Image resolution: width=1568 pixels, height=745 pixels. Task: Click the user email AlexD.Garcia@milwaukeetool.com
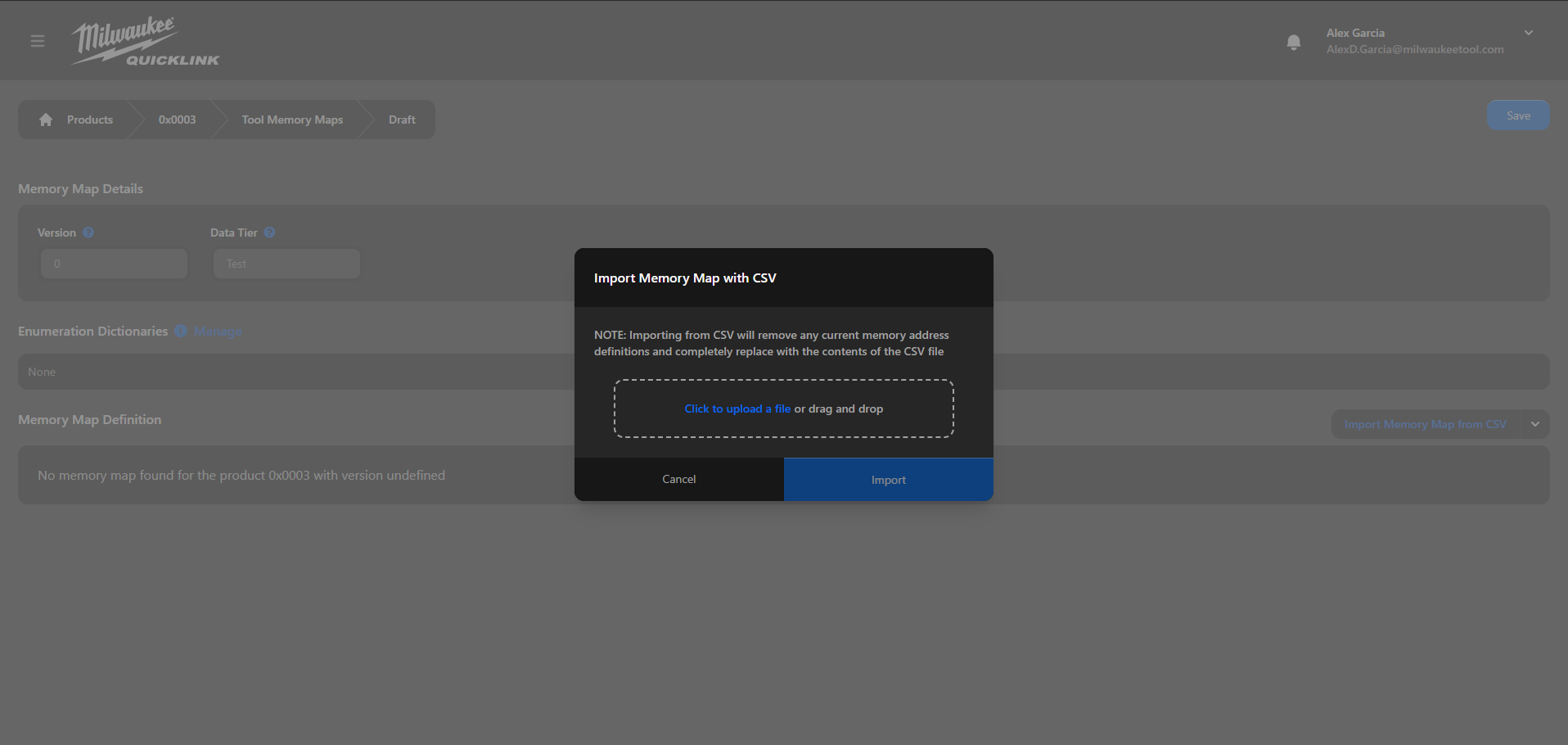point(1415,49)
